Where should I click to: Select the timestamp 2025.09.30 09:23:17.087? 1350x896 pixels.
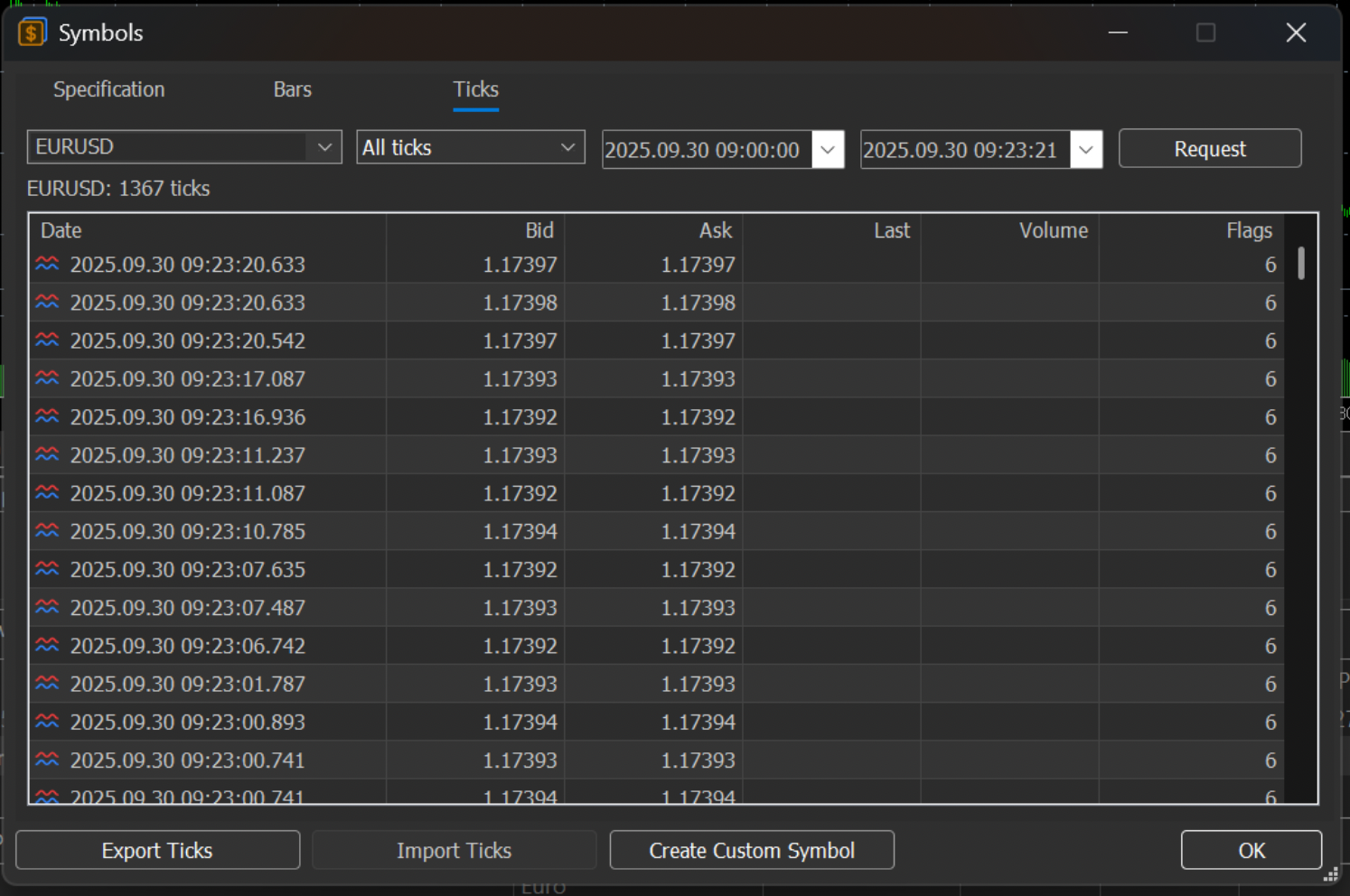pos(188,378)
